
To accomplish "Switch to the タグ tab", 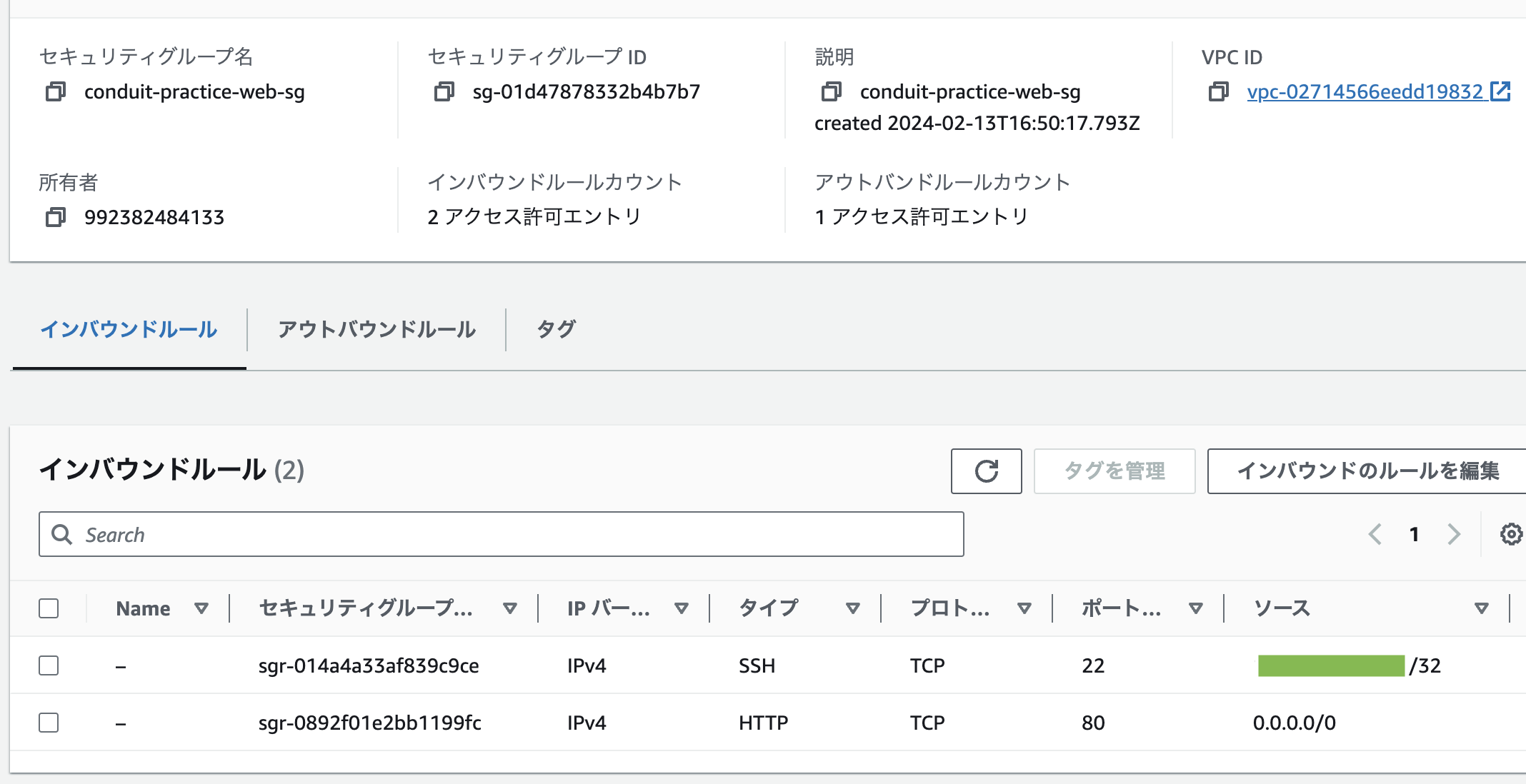I will tap(556, 329).
